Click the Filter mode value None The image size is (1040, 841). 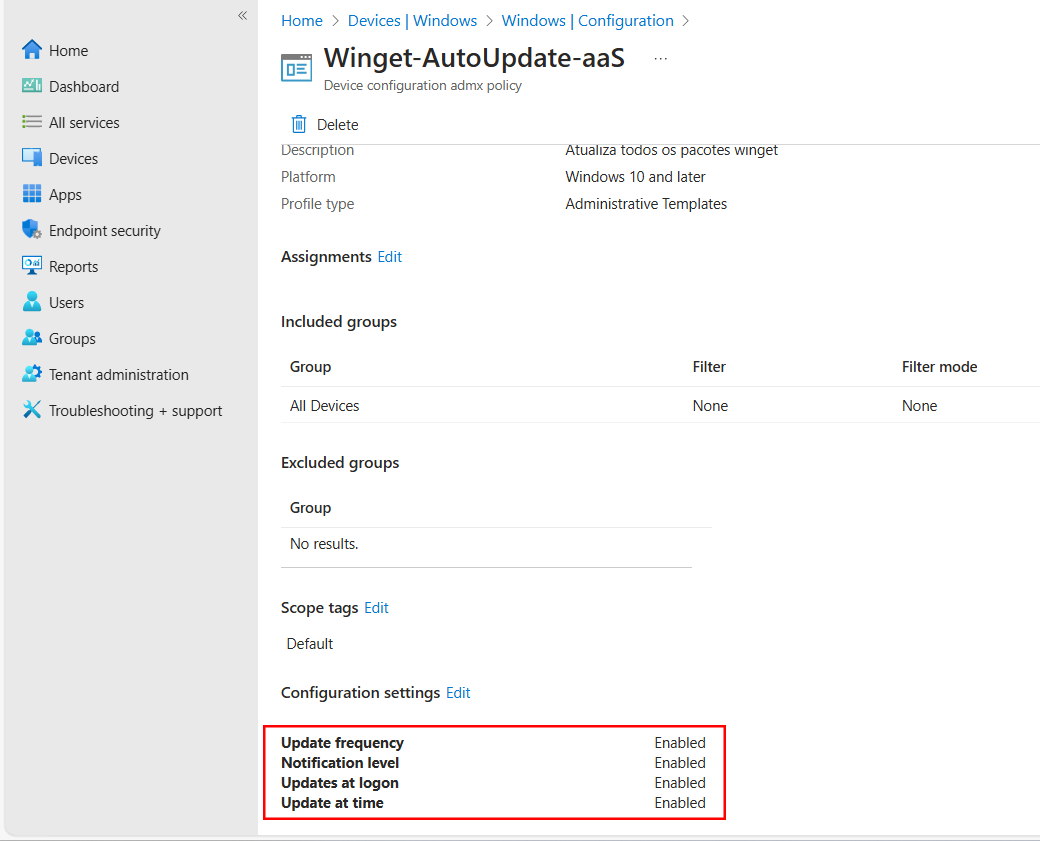click(x=919, y=406)
